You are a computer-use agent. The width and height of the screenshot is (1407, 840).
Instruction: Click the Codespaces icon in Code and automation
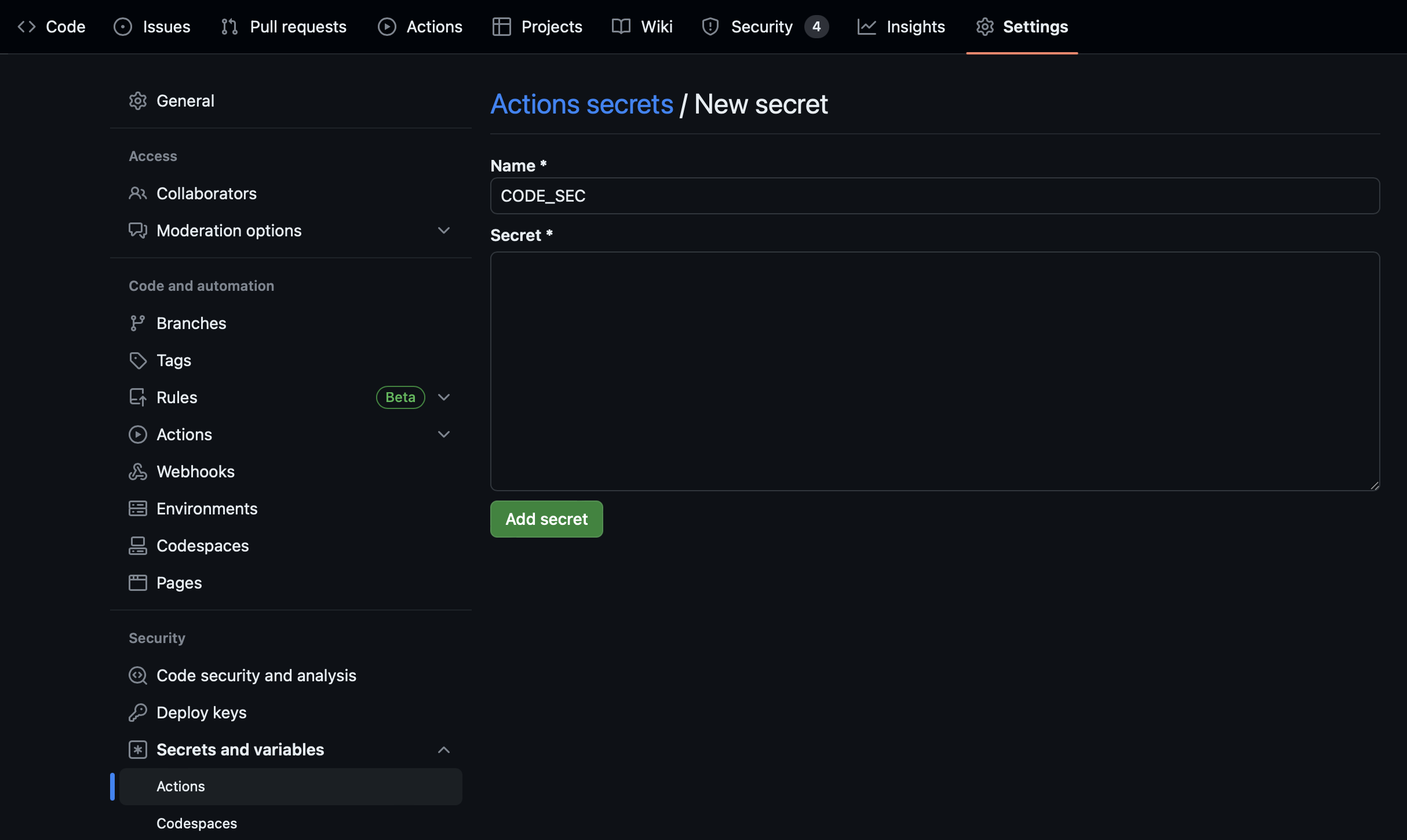click(x=137, y=546)
